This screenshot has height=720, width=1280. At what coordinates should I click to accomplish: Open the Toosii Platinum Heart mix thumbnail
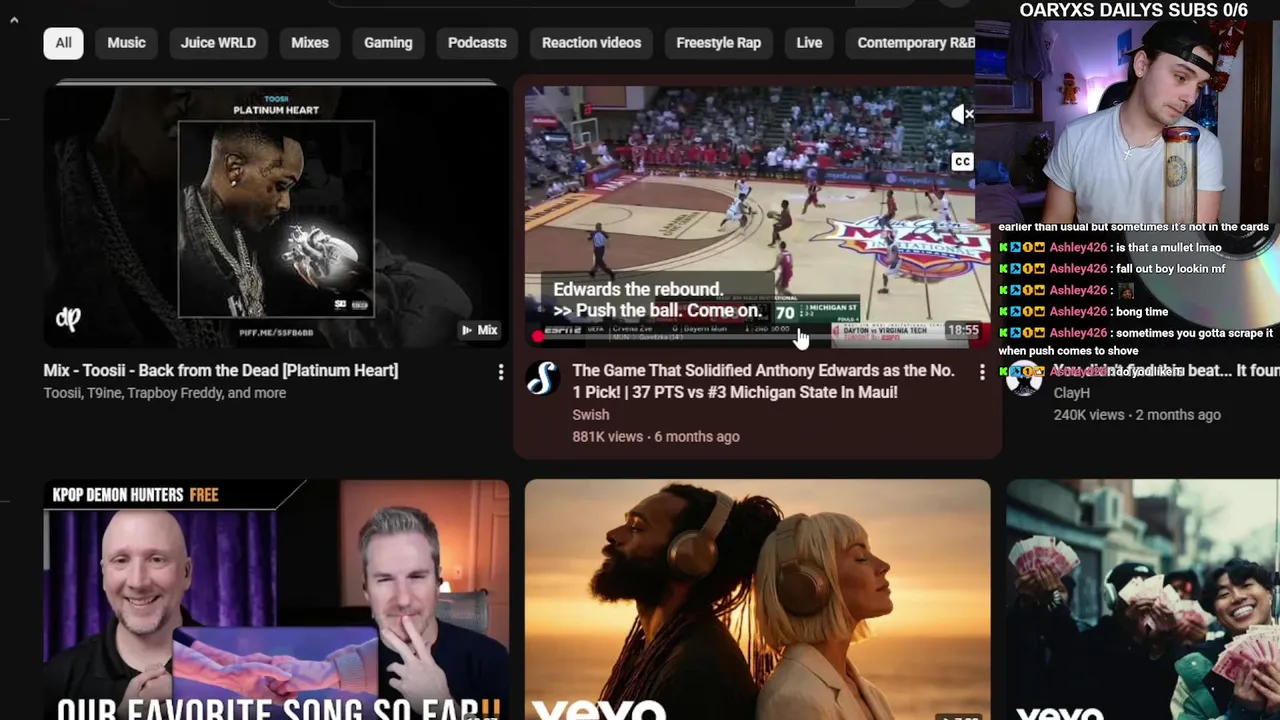[276, 216]
